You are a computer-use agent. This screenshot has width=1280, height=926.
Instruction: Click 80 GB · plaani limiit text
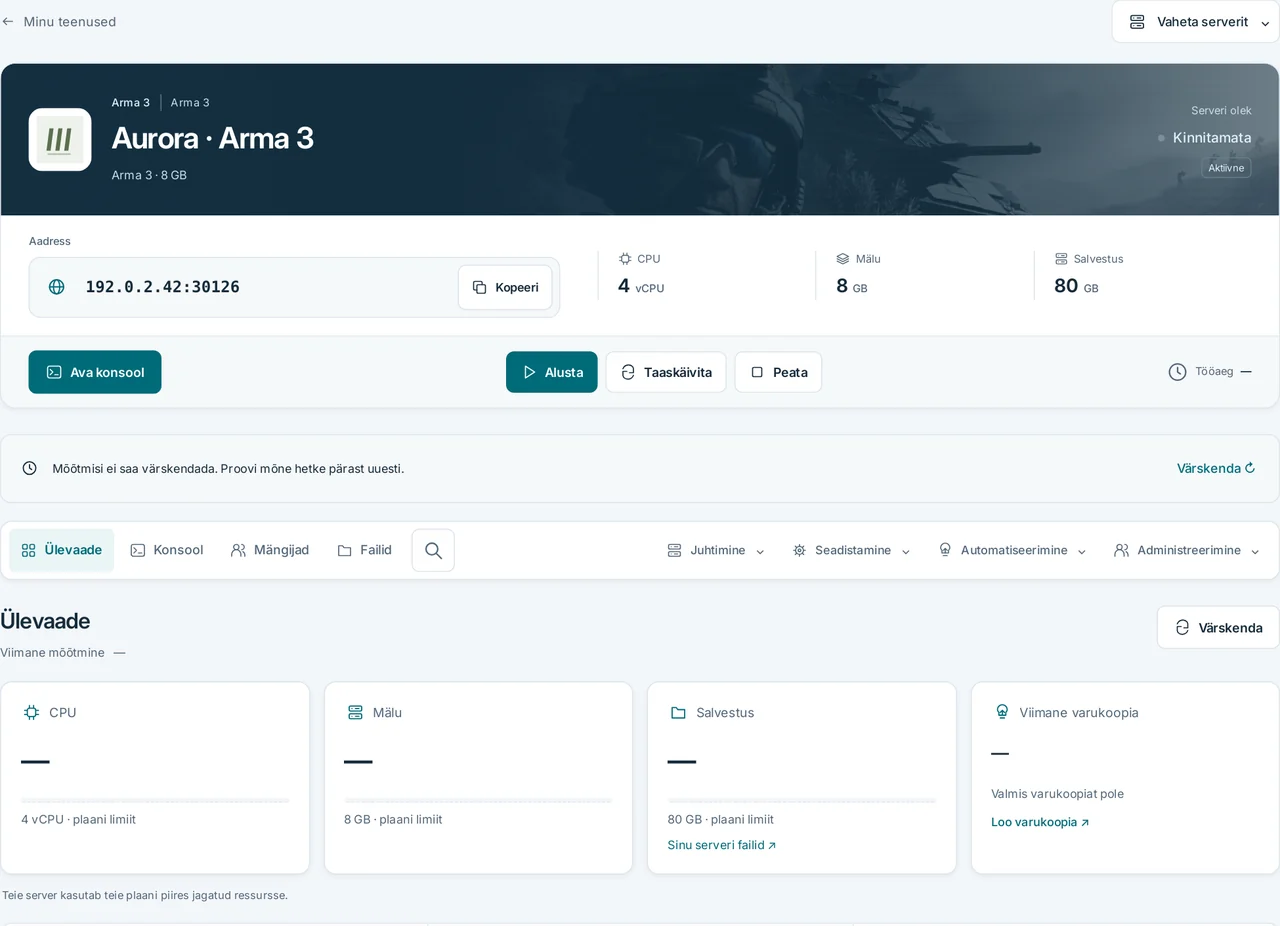click(720, 819)
